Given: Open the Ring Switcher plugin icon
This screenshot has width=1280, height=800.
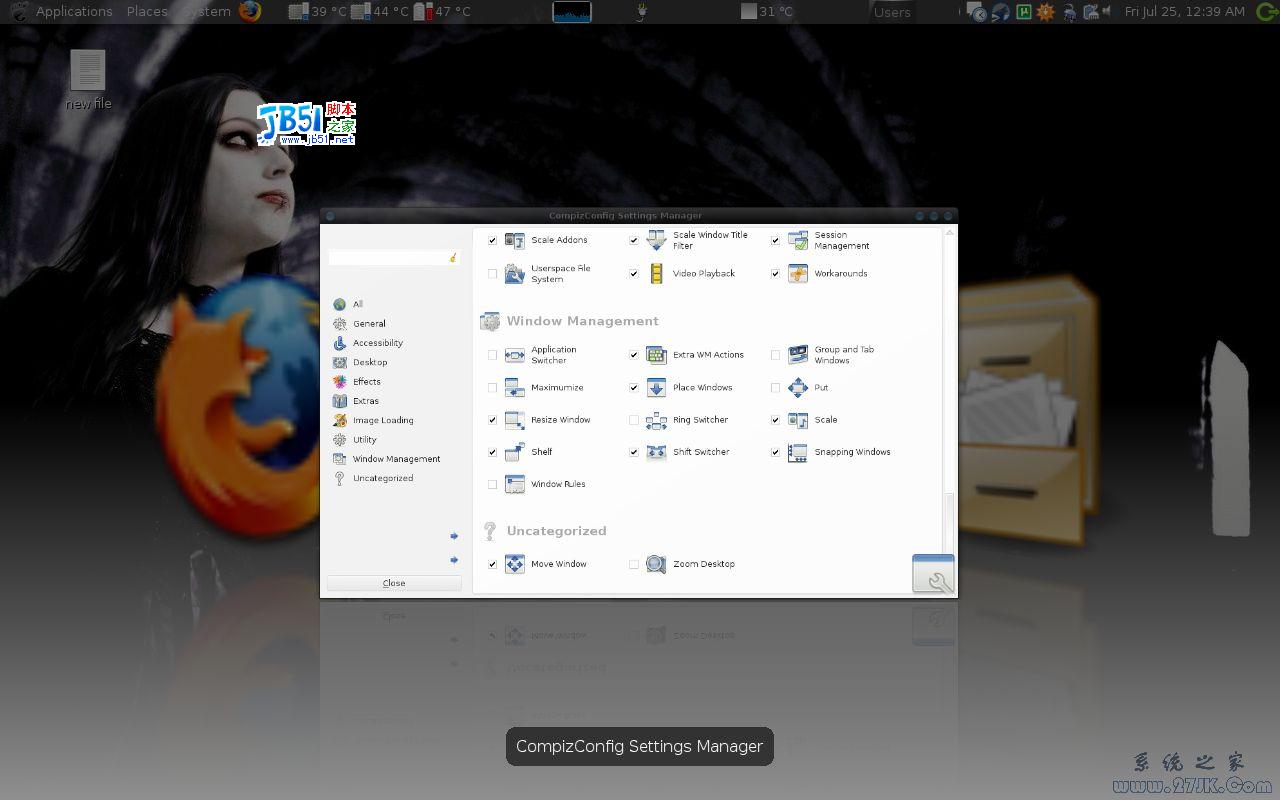Looking at the screenshot, I should coord(656,420).
